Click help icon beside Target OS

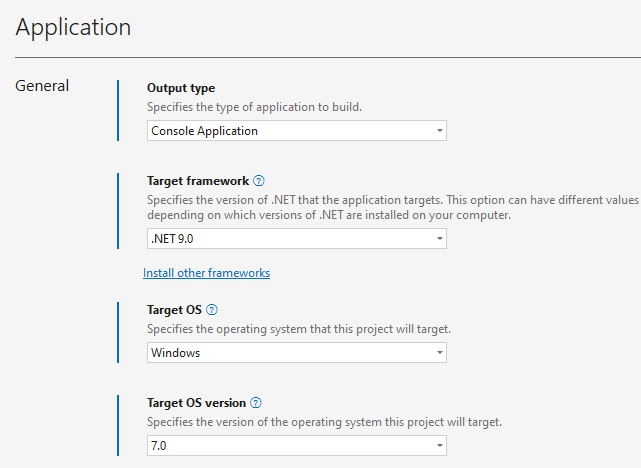(x=211, y=310)
